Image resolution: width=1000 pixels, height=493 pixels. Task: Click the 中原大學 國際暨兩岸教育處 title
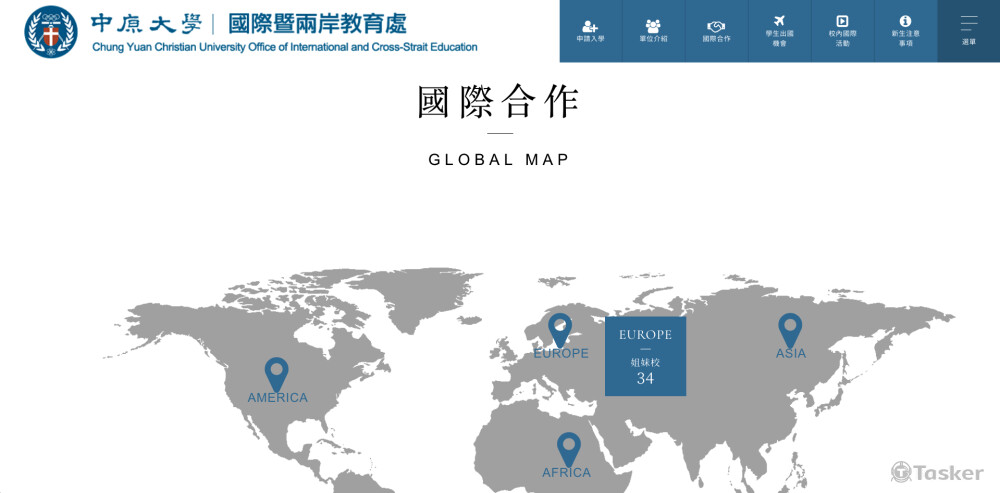tap(248, 23)
